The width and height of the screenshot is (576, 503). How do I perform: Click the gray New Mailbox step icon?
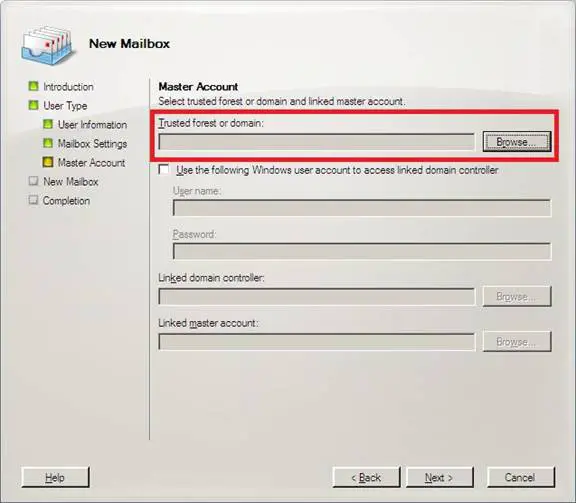click(33, 181)
